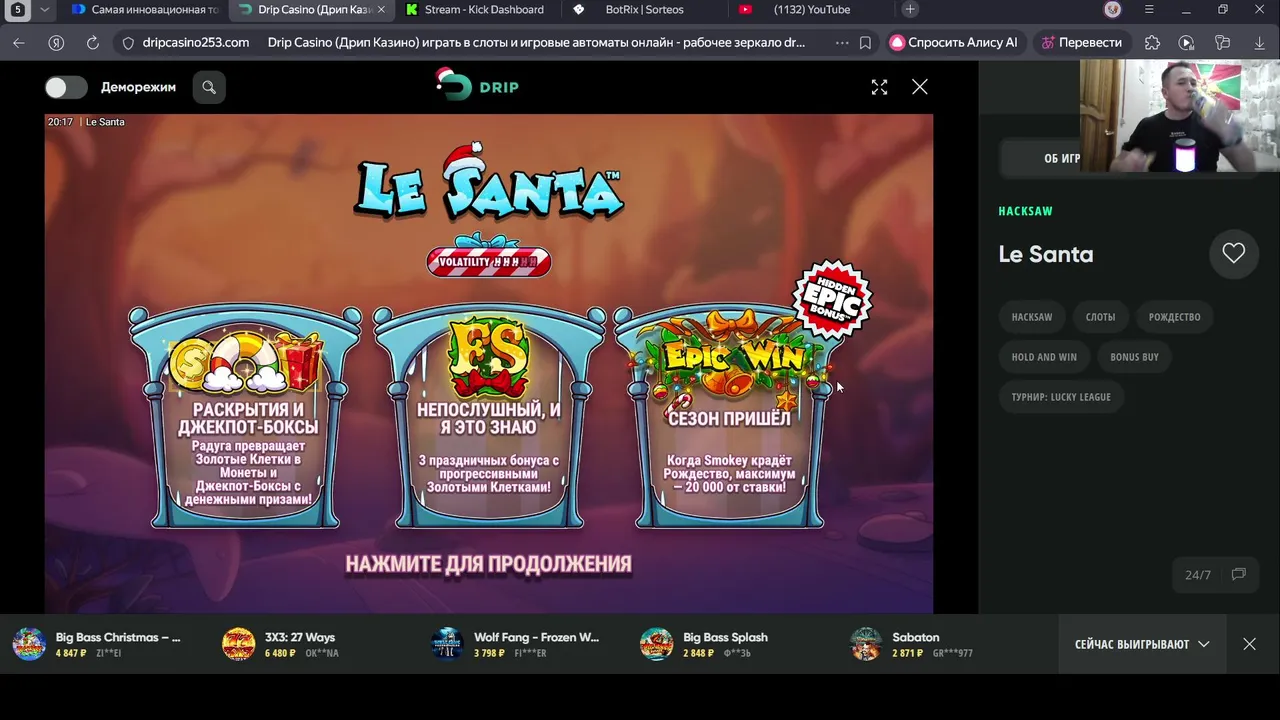The height and width of the screenshot is (720, 1280).
Task: Click Big Bass Splash game thumbnail
Action: (656, 644)
